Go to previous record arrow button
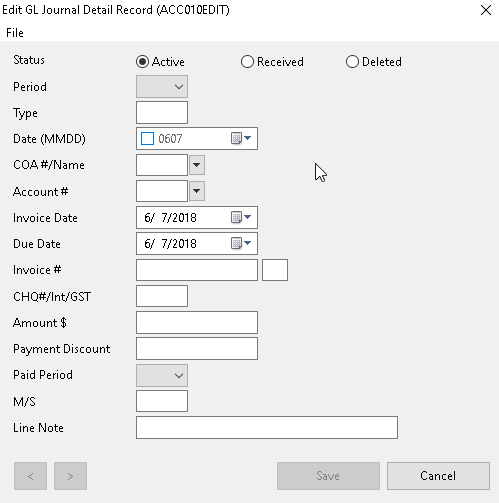499x503 pixels. click(30, 476)
